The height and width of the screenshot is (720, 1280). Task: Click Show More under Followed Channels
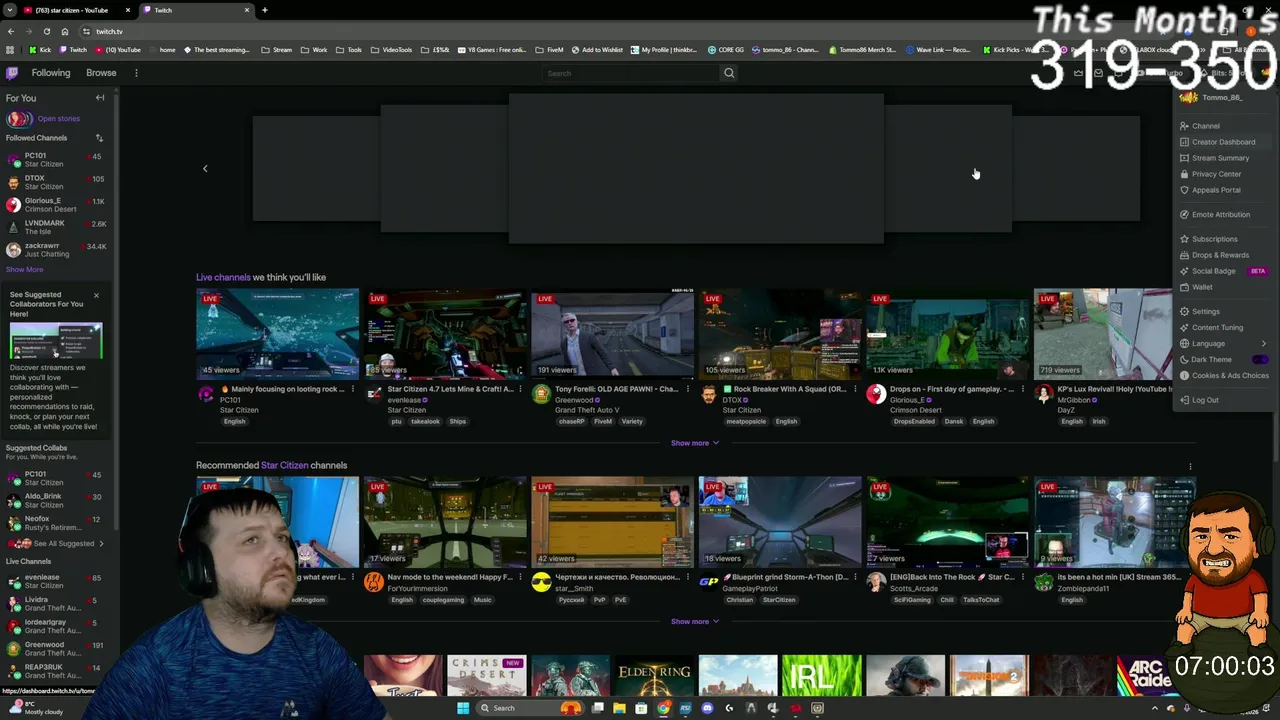point(24,270)
